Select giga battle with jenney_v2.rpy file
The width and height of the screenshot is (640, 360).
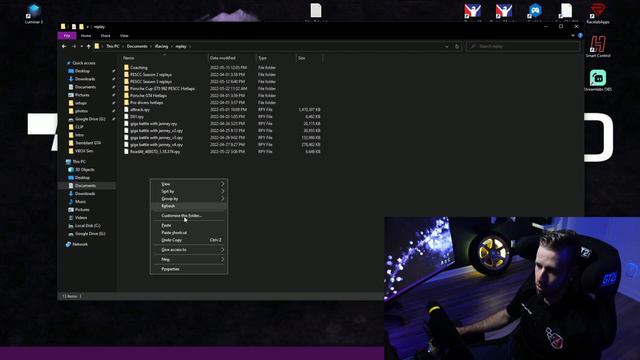pos(156,131)
